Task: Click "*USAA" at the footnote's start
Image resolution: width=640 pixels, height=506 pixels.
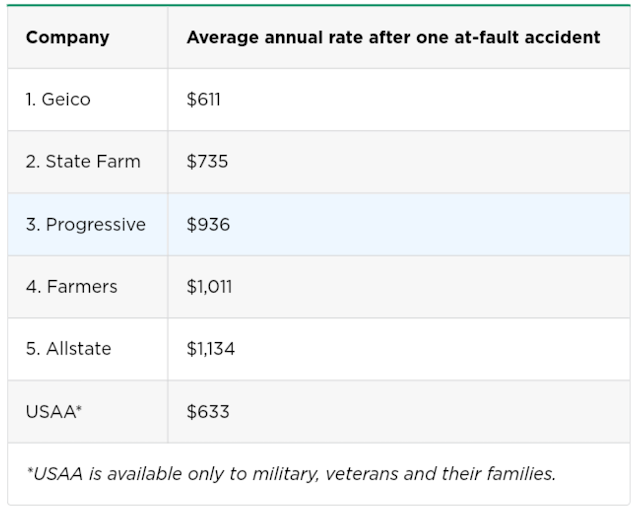Action: point(52,473)
